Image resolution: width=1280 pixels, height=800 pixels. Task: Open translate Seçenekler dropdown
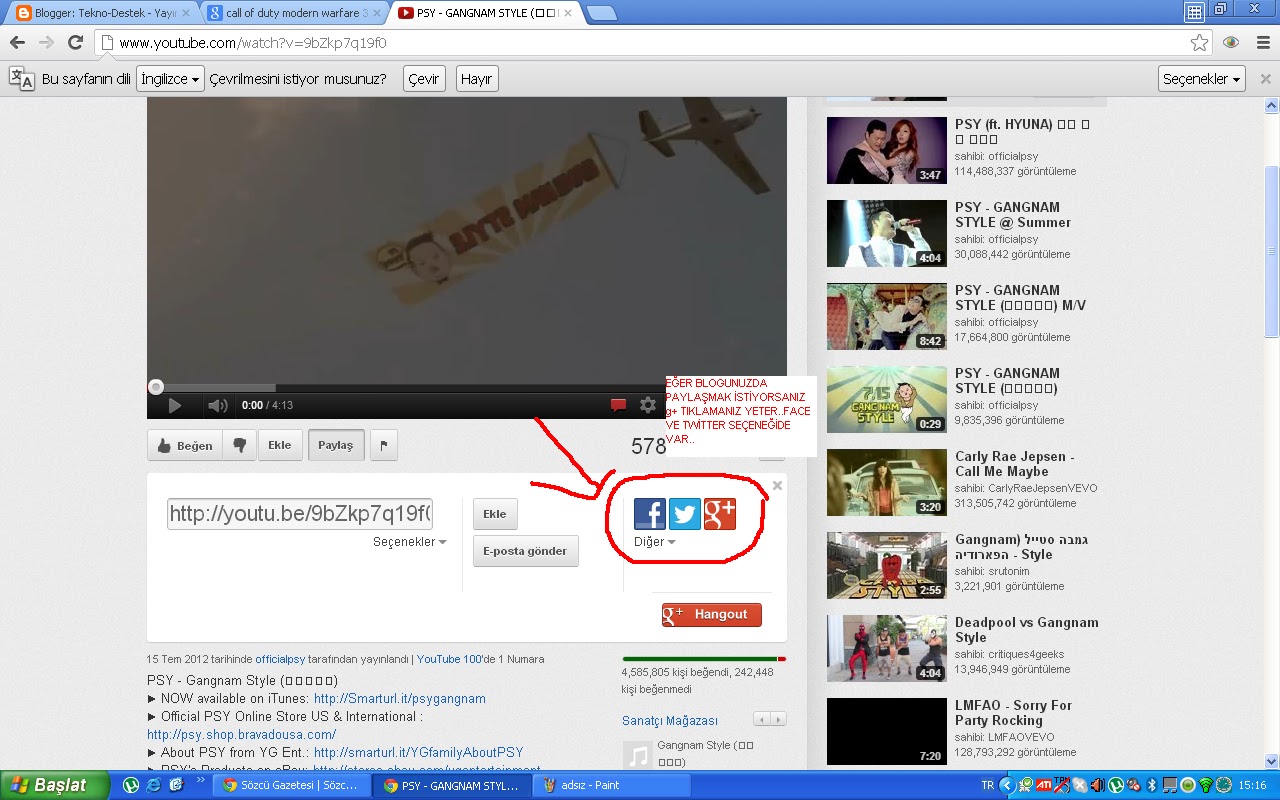click(x=1202, y=79)
